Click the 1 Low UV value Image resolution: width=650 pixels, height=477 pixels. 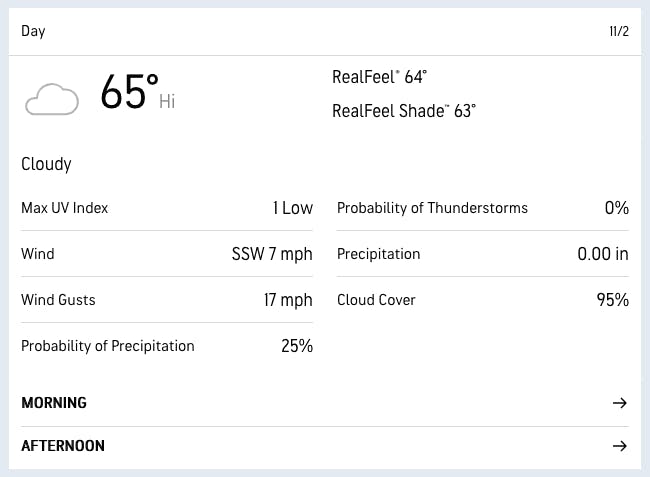[x=293, y=208]
